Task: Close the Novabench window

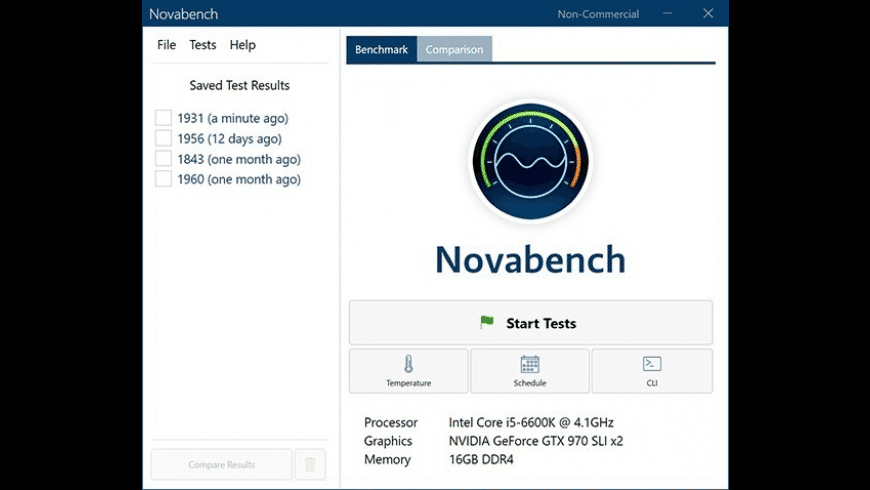Action: [708, 13]
